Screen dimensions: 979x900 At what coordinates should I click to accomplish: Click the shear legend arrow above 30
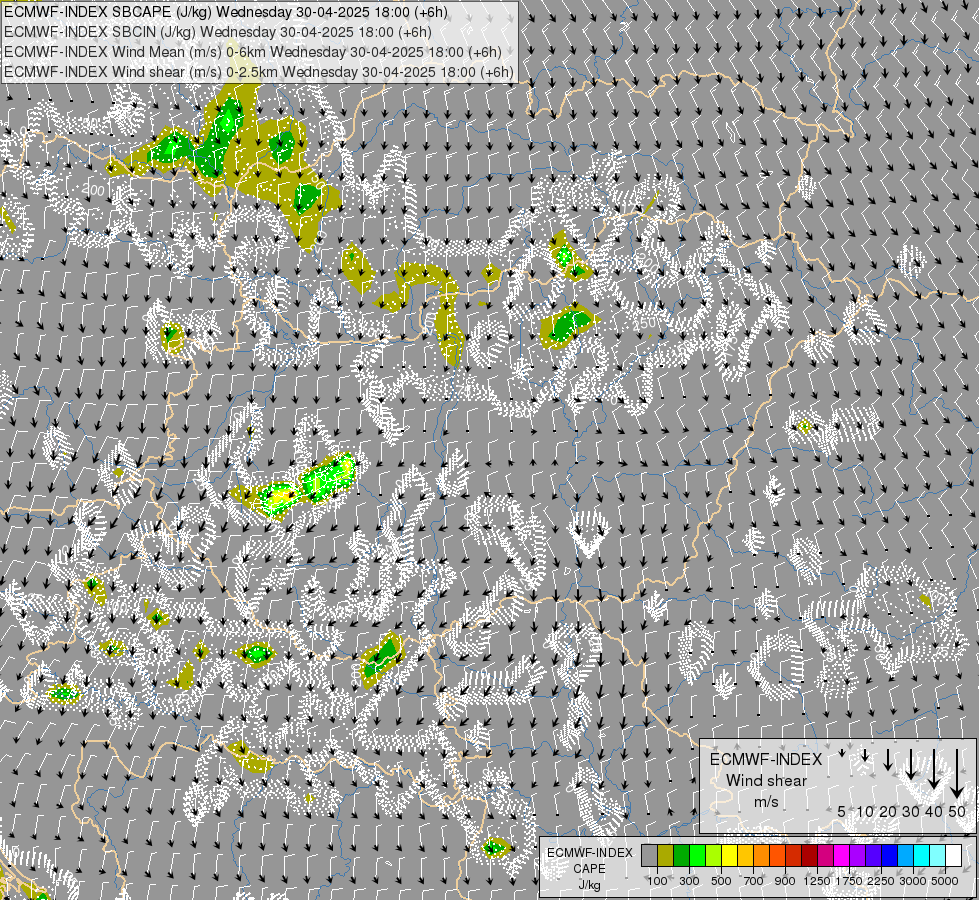(910, 764)
